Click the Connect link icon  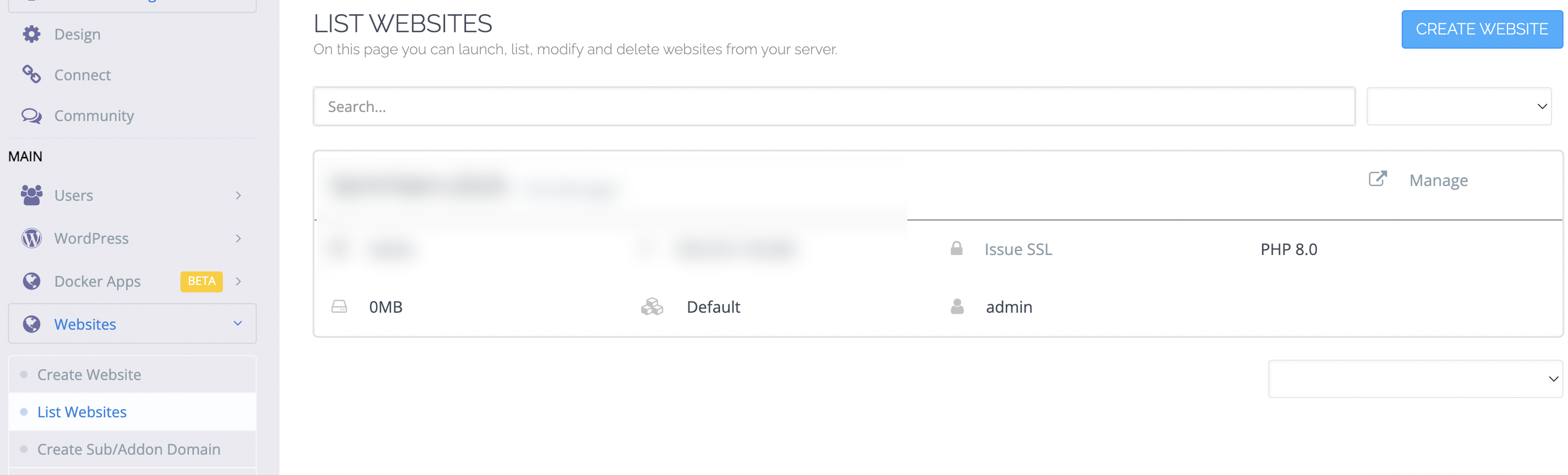tap(32, 75)
